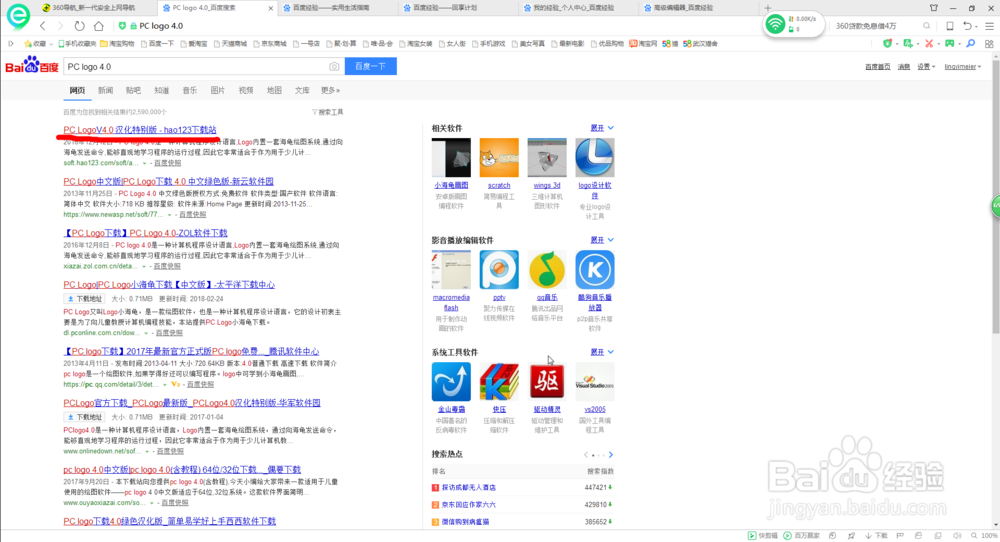
Task: Open the 淘宝购物 bookmark folder
Action: pyautogui.click(x=117, y=43)
